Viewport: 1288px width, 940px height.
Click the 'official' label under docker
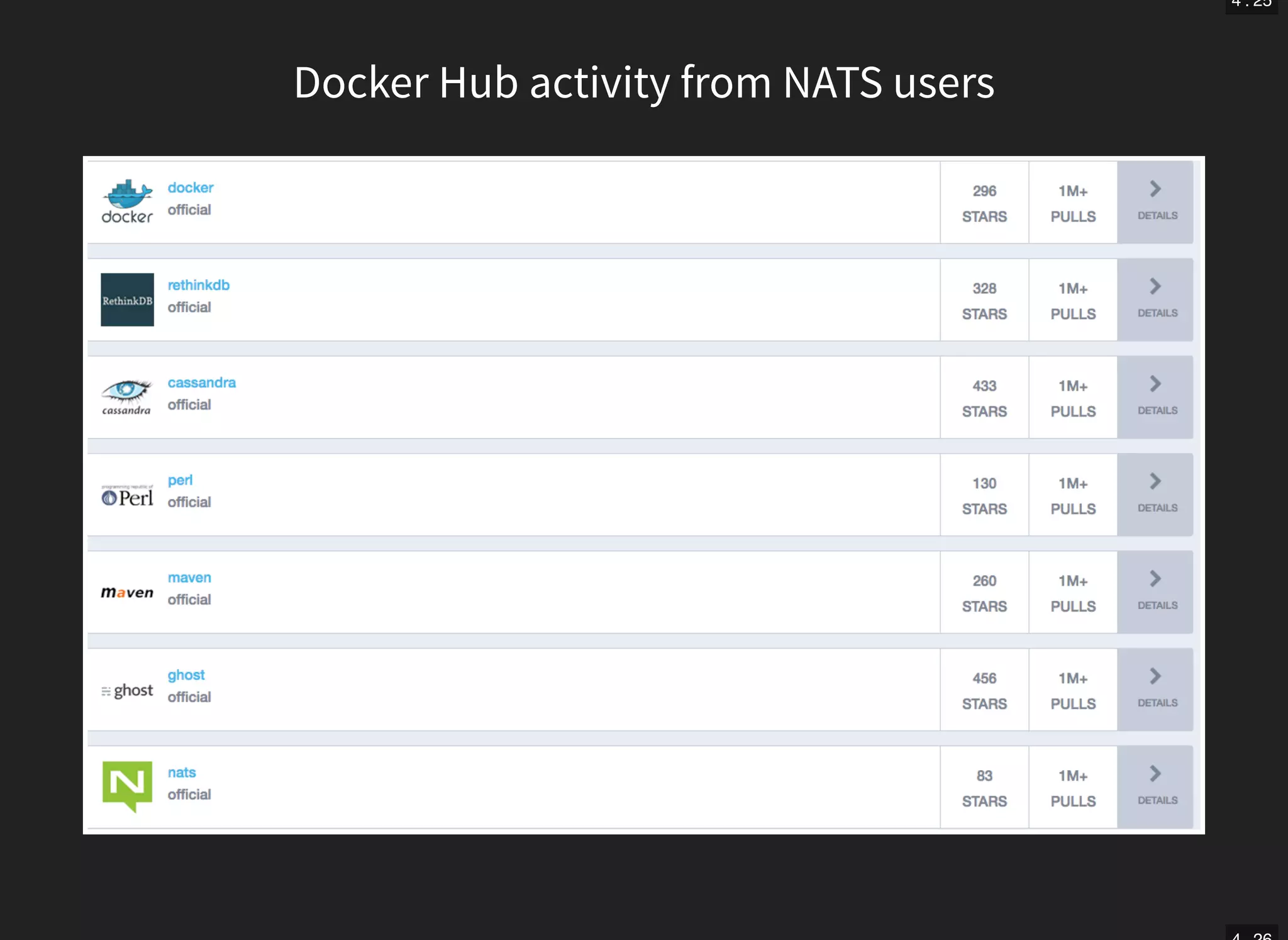[x=189, y=210]
